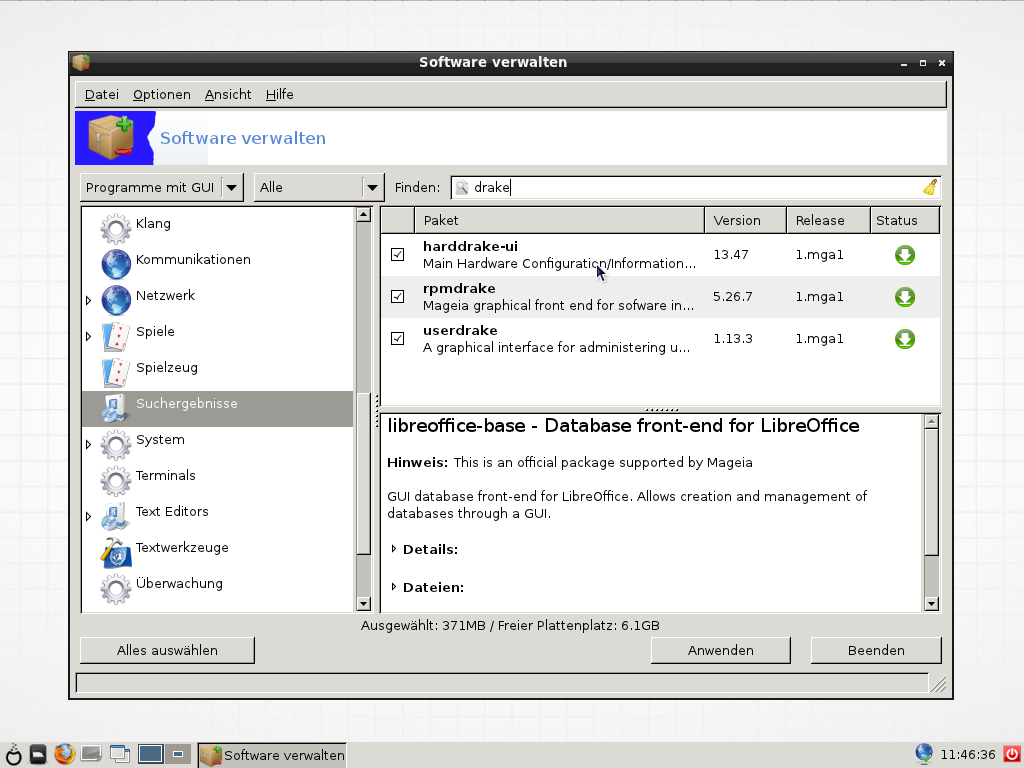The width and height of the screenshot is (1024, 768).
Task: Click the harddrake-ui install status icon
Action: point(904,255)
